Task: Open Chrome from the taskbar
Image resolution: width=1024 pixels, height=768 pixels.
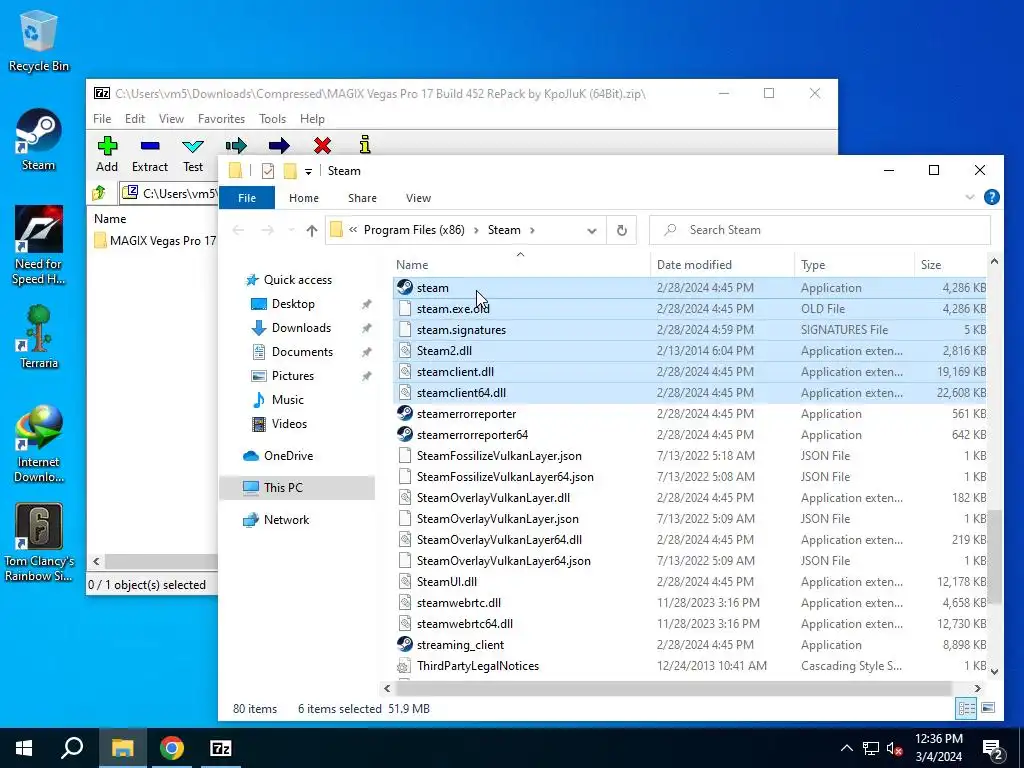Action: [x=172, y=748]
